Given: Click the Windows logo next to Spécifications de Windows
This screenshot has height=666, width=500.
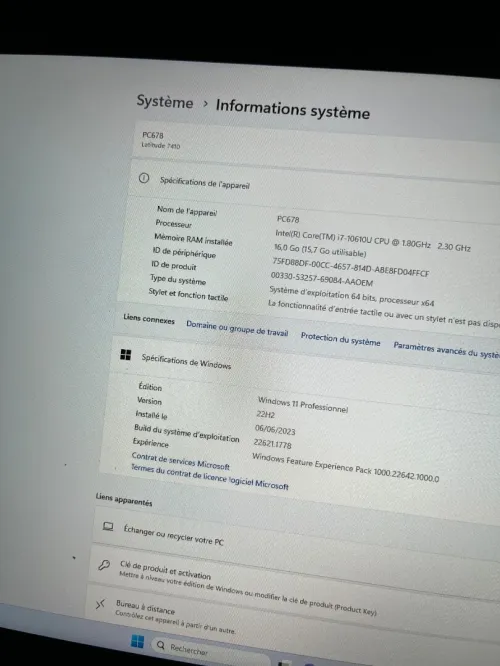Looking at the screenshot, I should pos(126,355).
